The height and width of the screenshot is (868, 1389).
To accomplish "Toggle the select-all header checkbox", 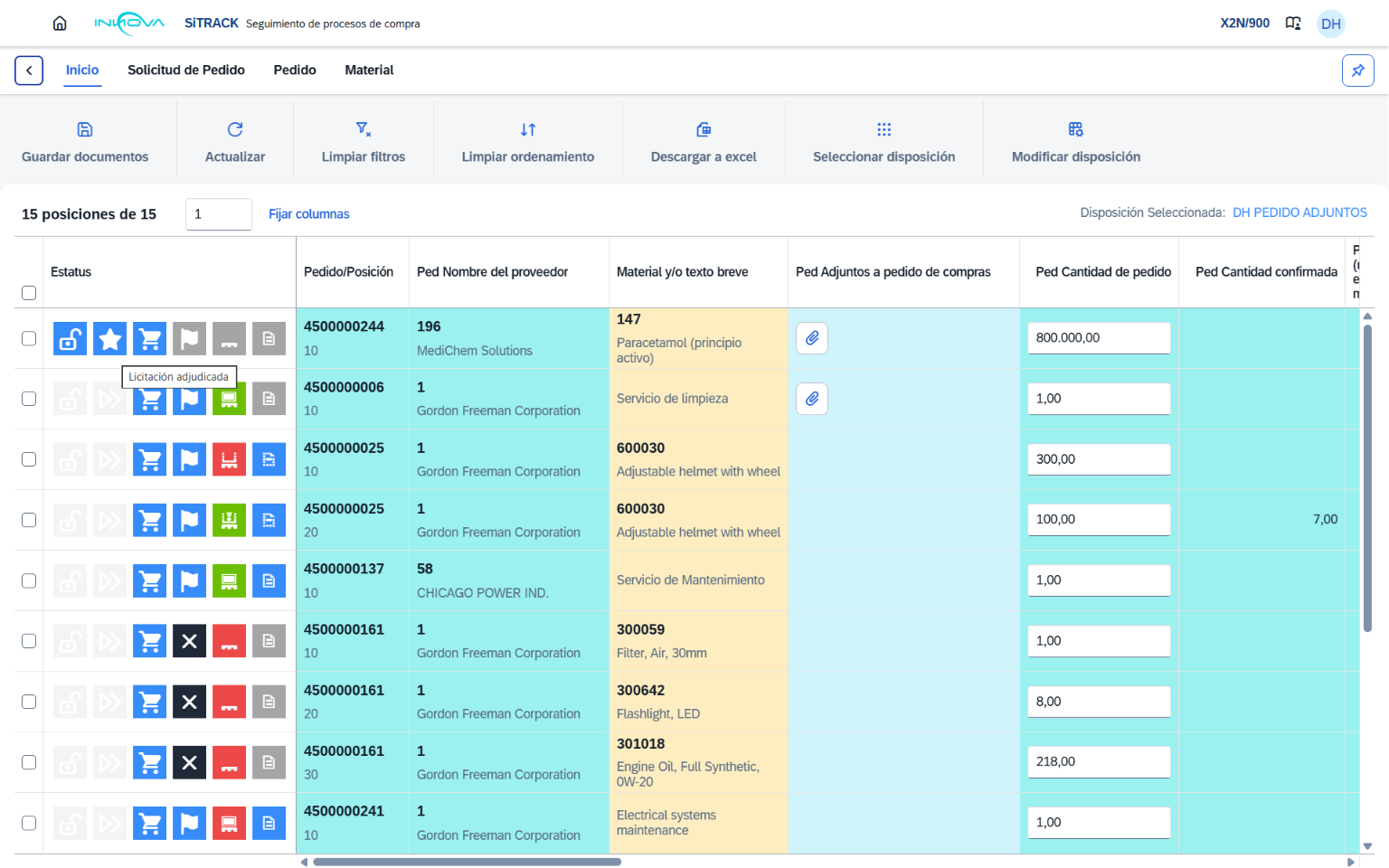I will 29,293.
